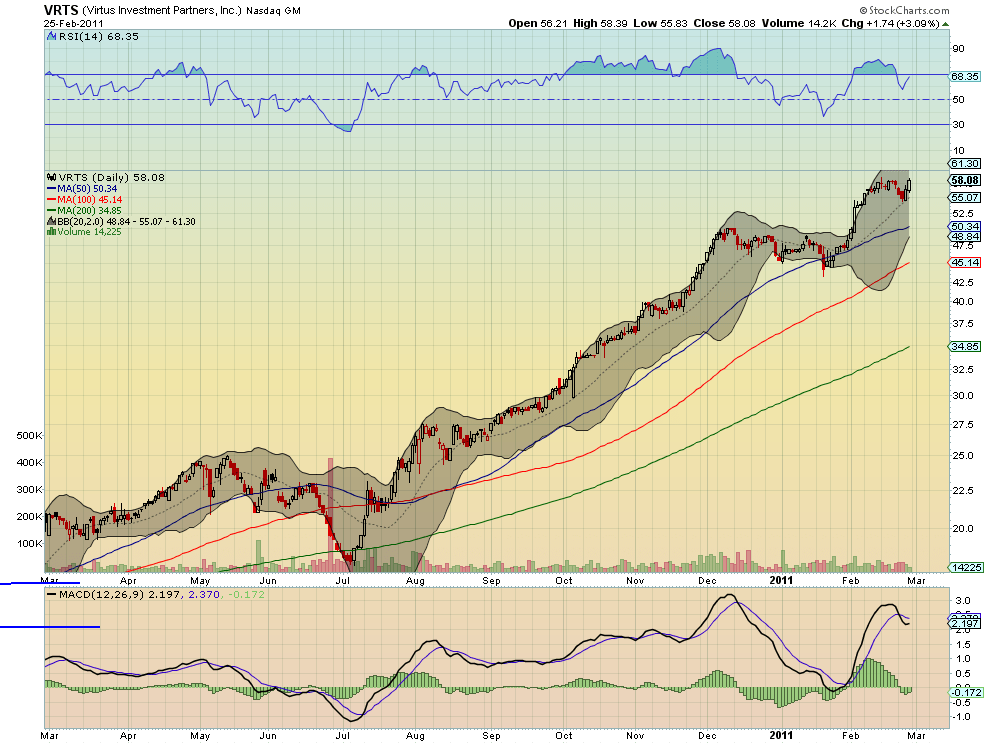Select the Chg +1.74 (+3.09%) value
Viewport: 990px width, 744px height.
pos(890,23)
